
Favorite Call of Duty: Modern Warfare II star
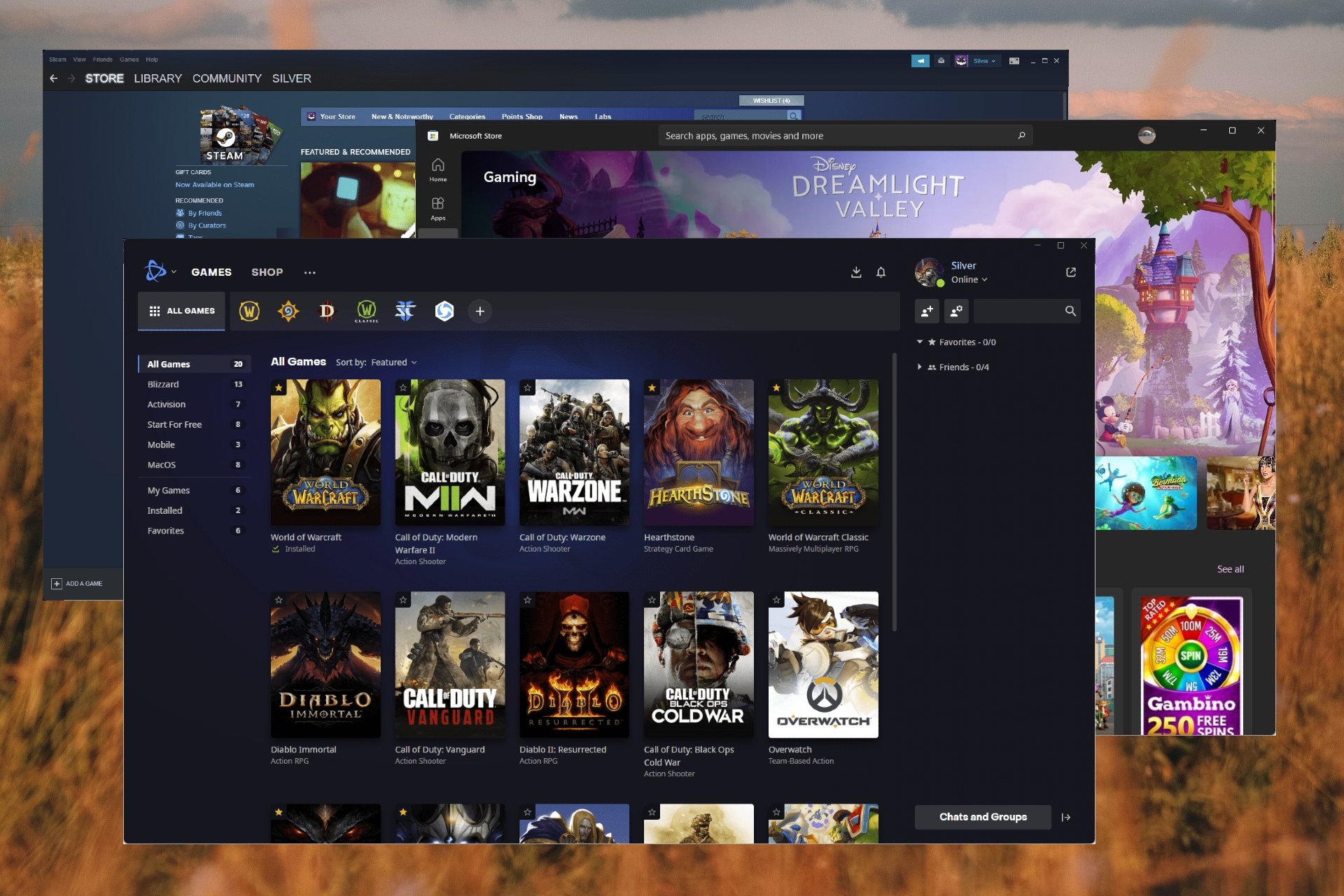[x=403, y=388]
